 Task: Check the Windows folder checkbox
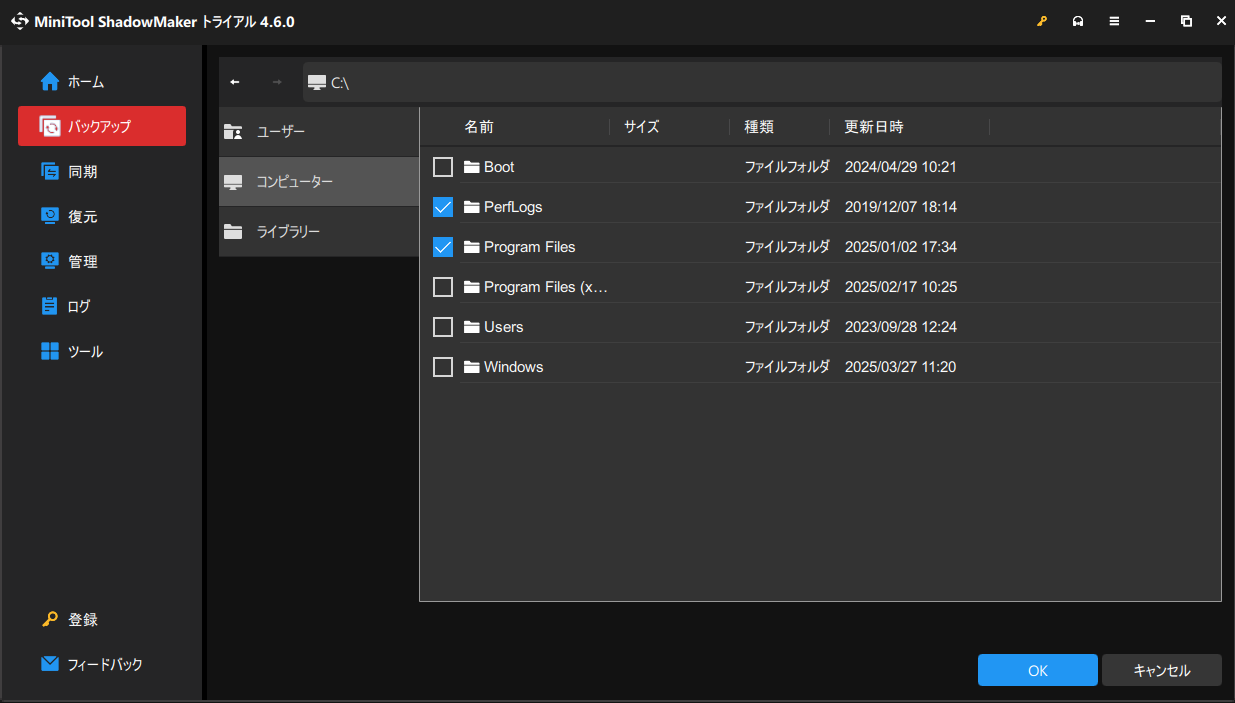click(x=443, y=367)
